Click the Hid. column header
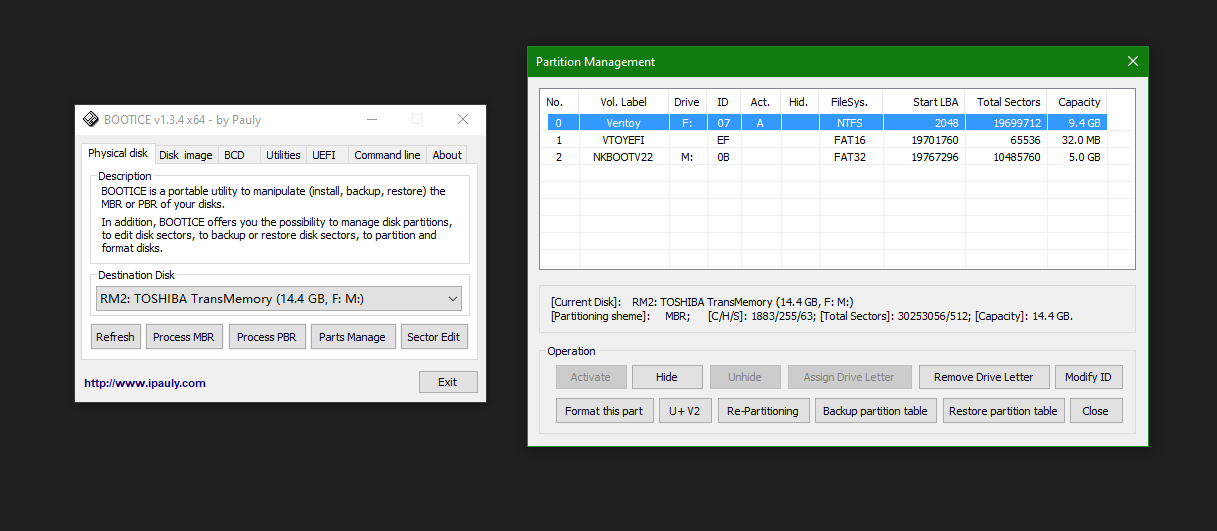This screenshot has width=1217, height=531. (798, 102)
